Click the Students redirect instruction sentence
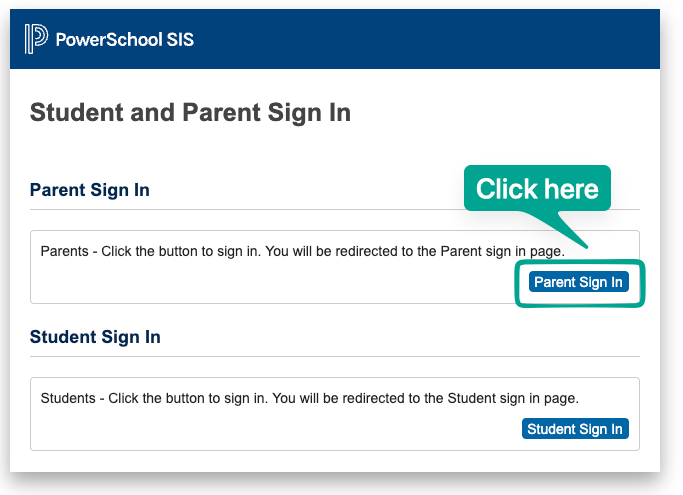Viewport: 683px width, 495px height. pyautogui.click(x=309, y=398)
